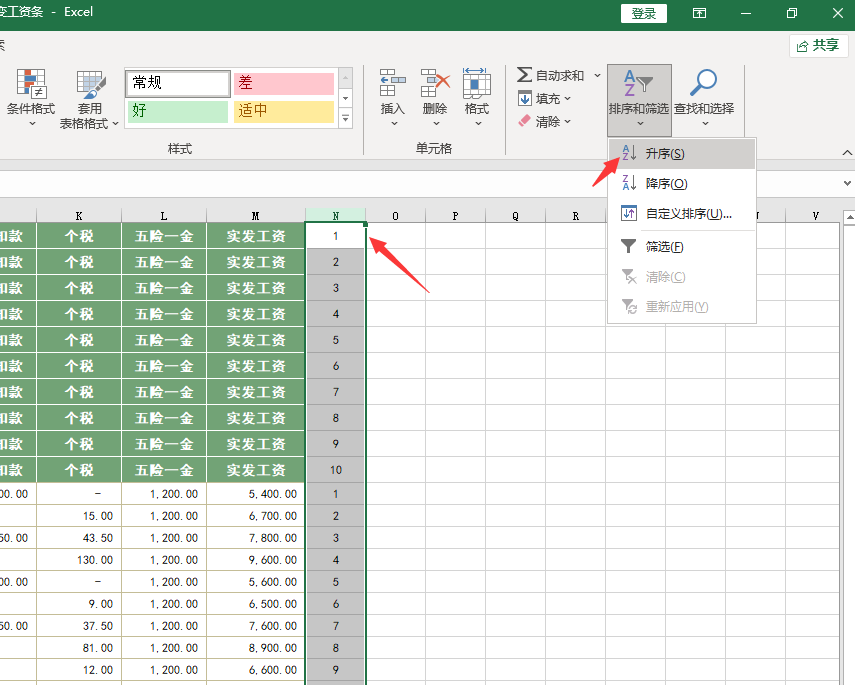Click the Login (登录) button
855x685 pixels.
pyautogui.click(x=644, y=13)
